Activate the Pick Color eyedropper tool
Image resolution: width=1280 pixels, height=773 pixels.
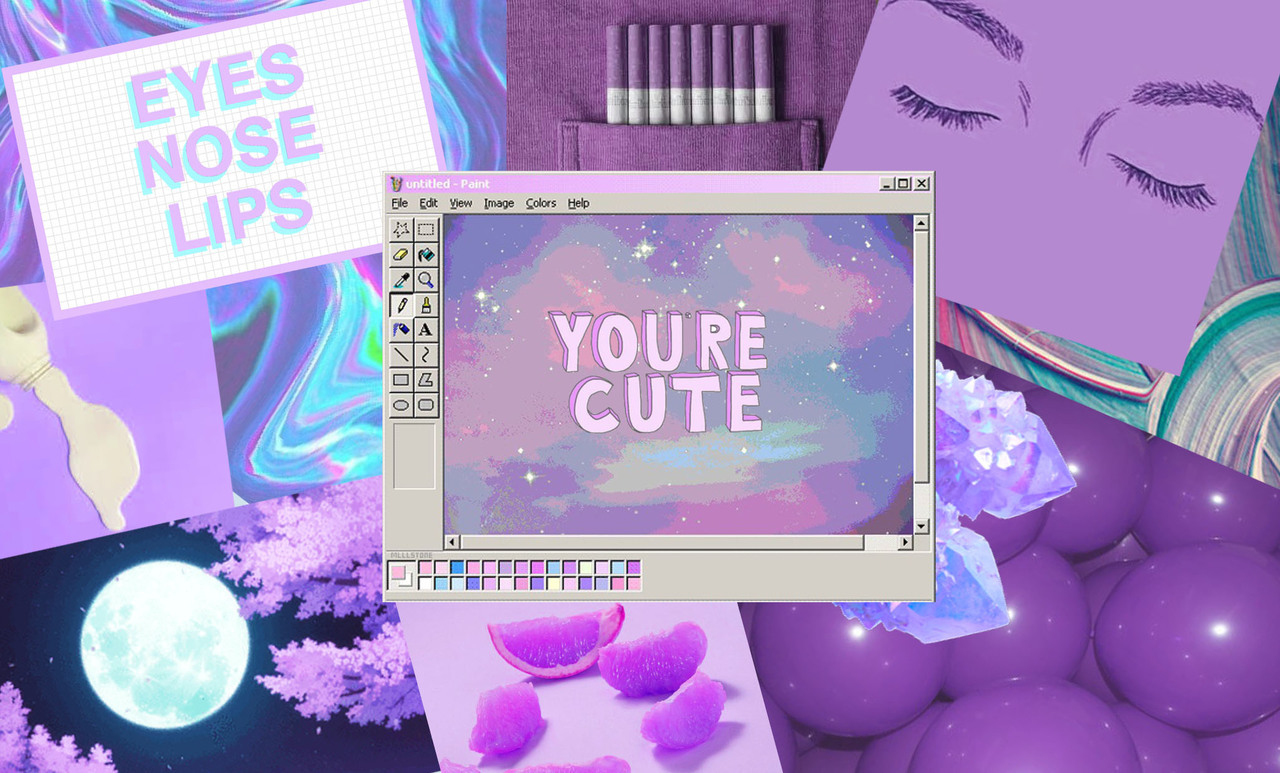tap(401, 279)
